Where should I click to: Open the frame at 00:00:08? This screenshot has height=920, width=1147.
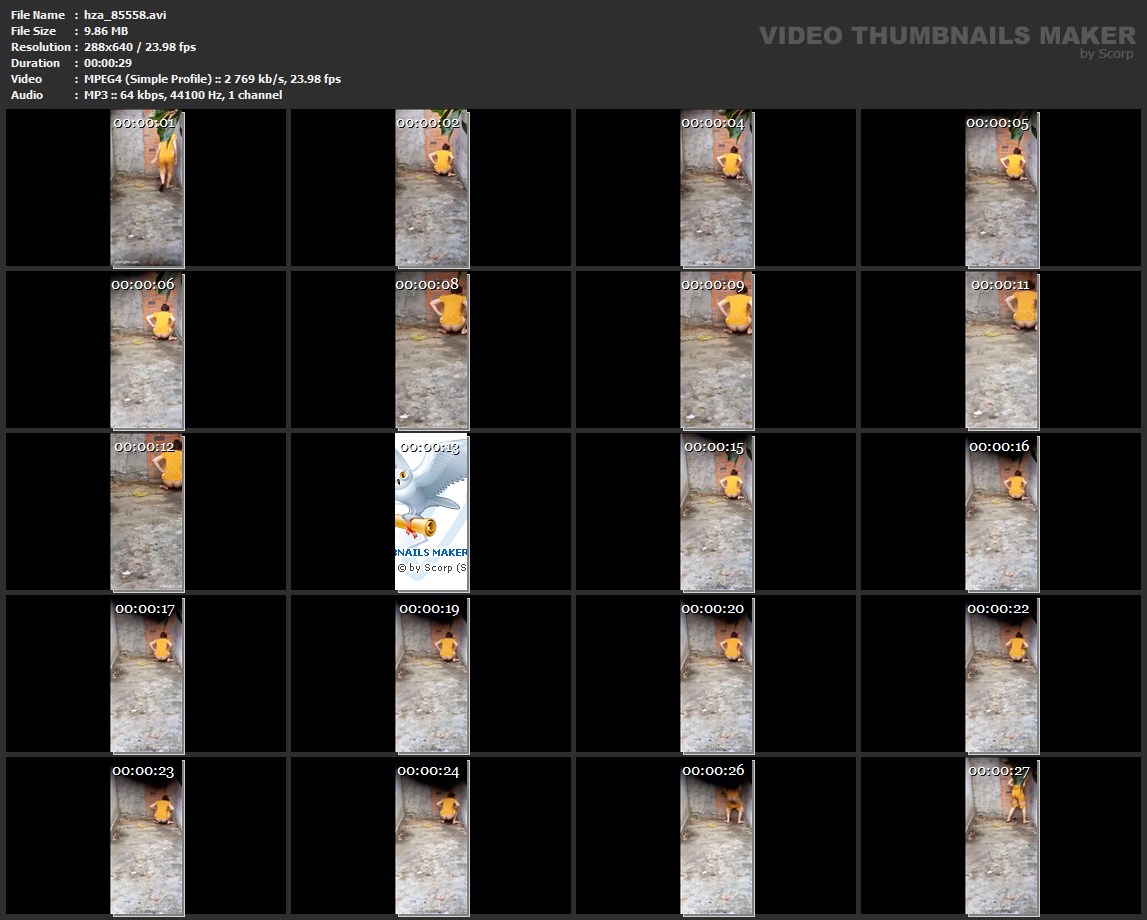click(x=432, y=351)
